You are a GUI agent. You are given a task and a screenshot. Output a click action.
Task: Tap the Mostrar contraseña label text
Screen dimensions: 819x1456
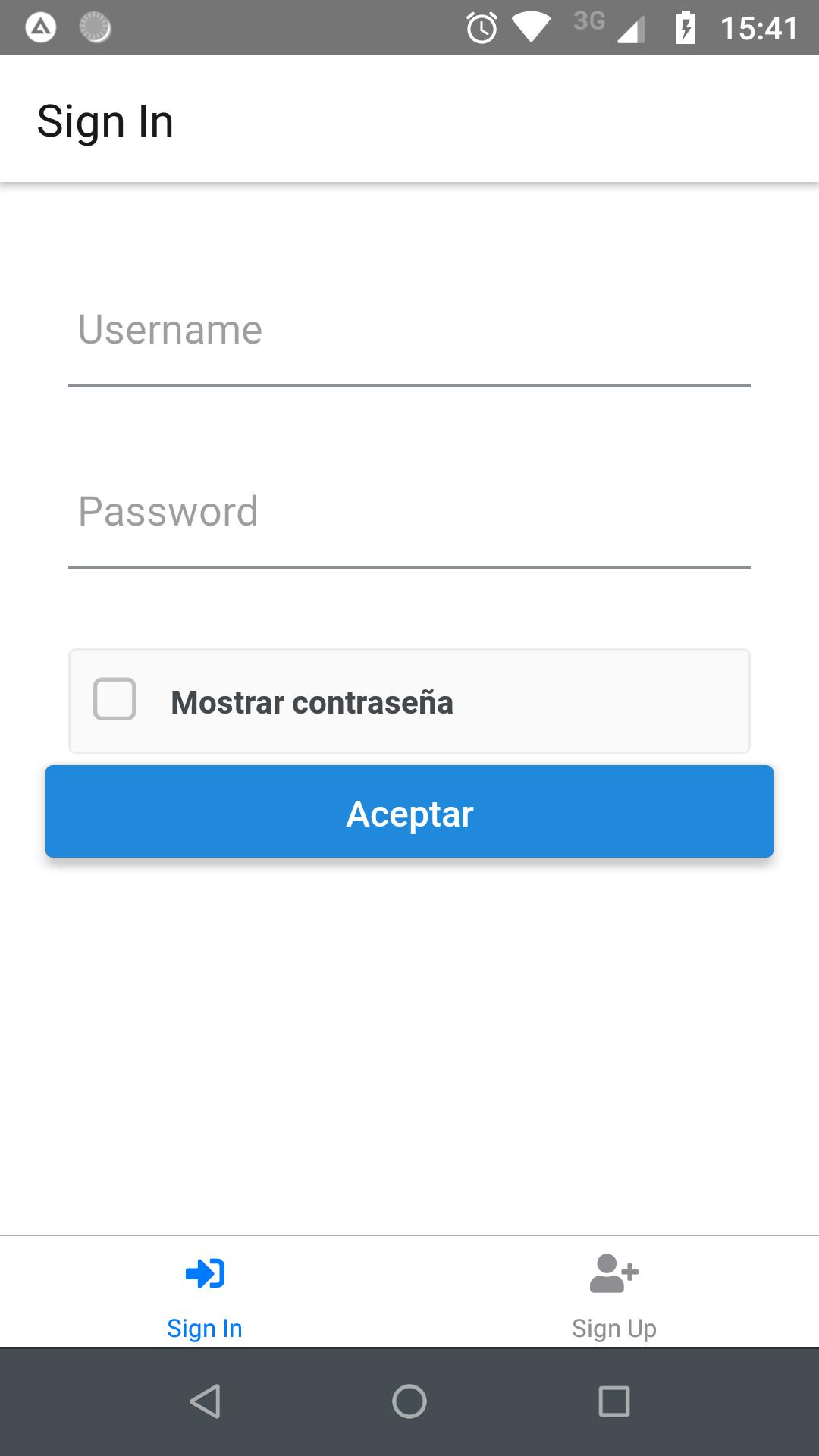pos(312,702)
